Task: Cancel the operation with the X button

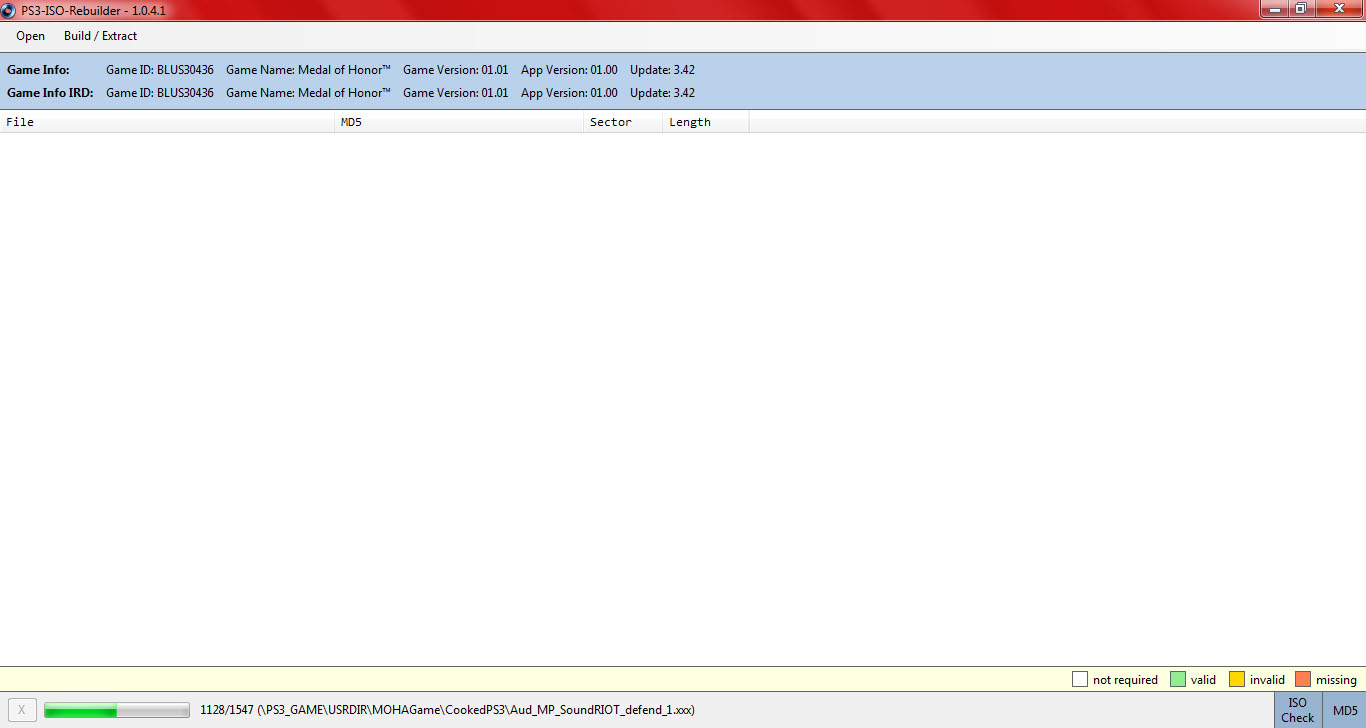Action: (x=22, y=710)
